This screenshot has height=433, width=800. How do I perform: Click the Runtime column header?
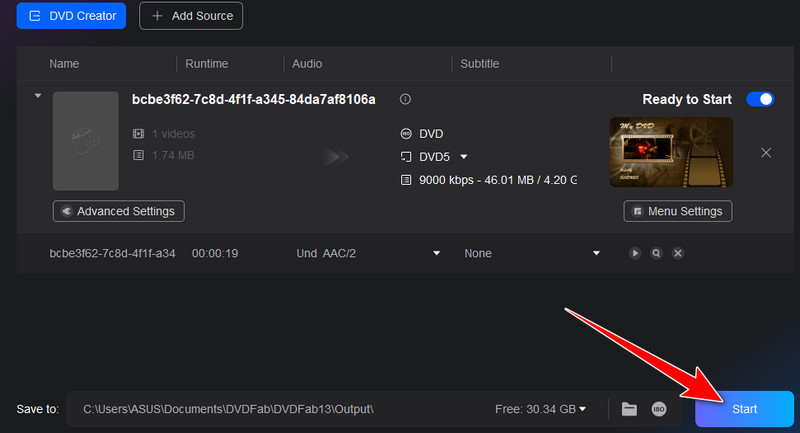click(207, 64)
